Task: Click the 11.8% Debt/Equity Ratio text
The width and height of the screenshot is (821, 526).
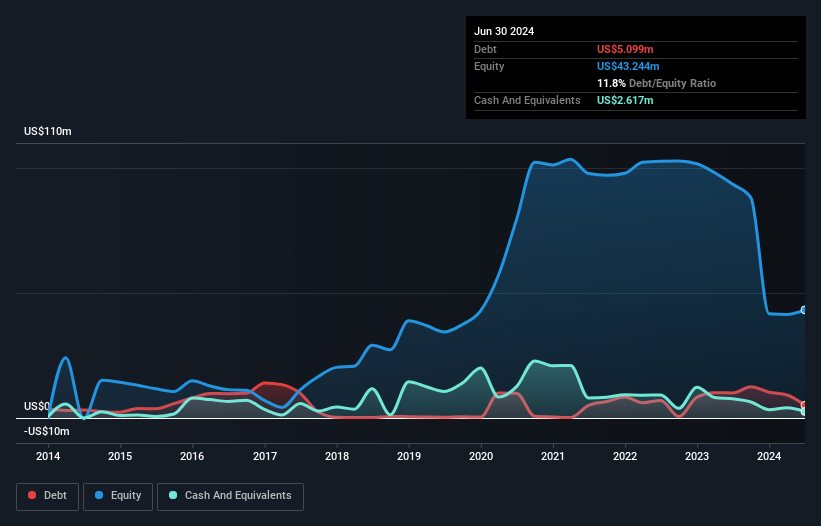Action: coord(657,83)
